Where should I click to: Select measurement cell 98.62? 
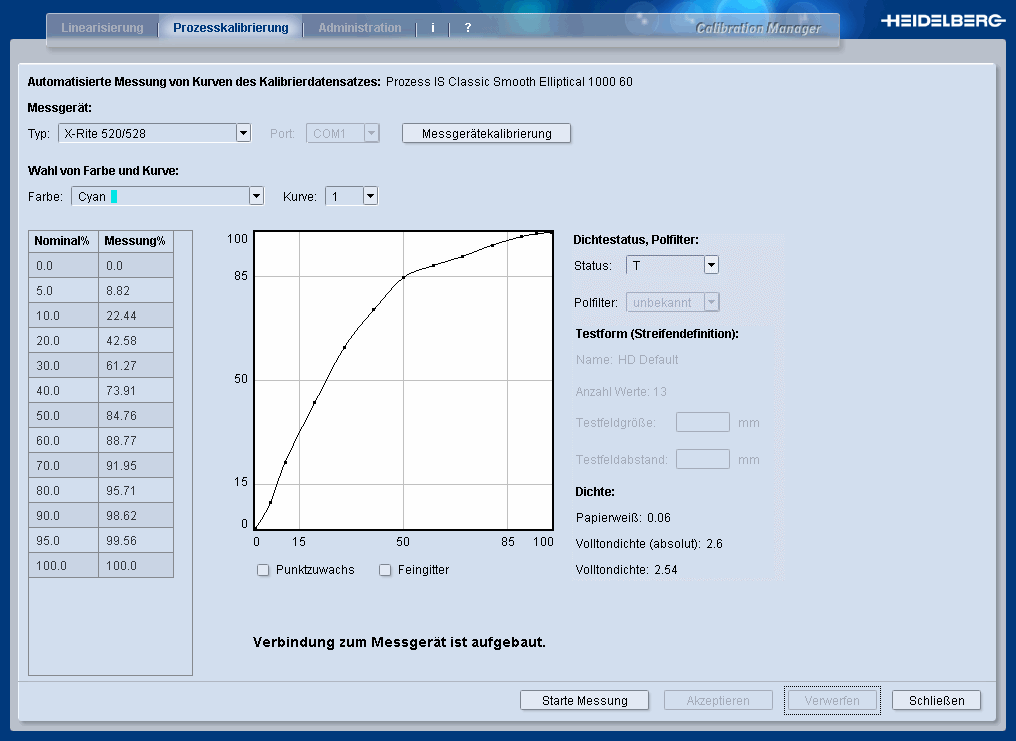tap(135, 516)
